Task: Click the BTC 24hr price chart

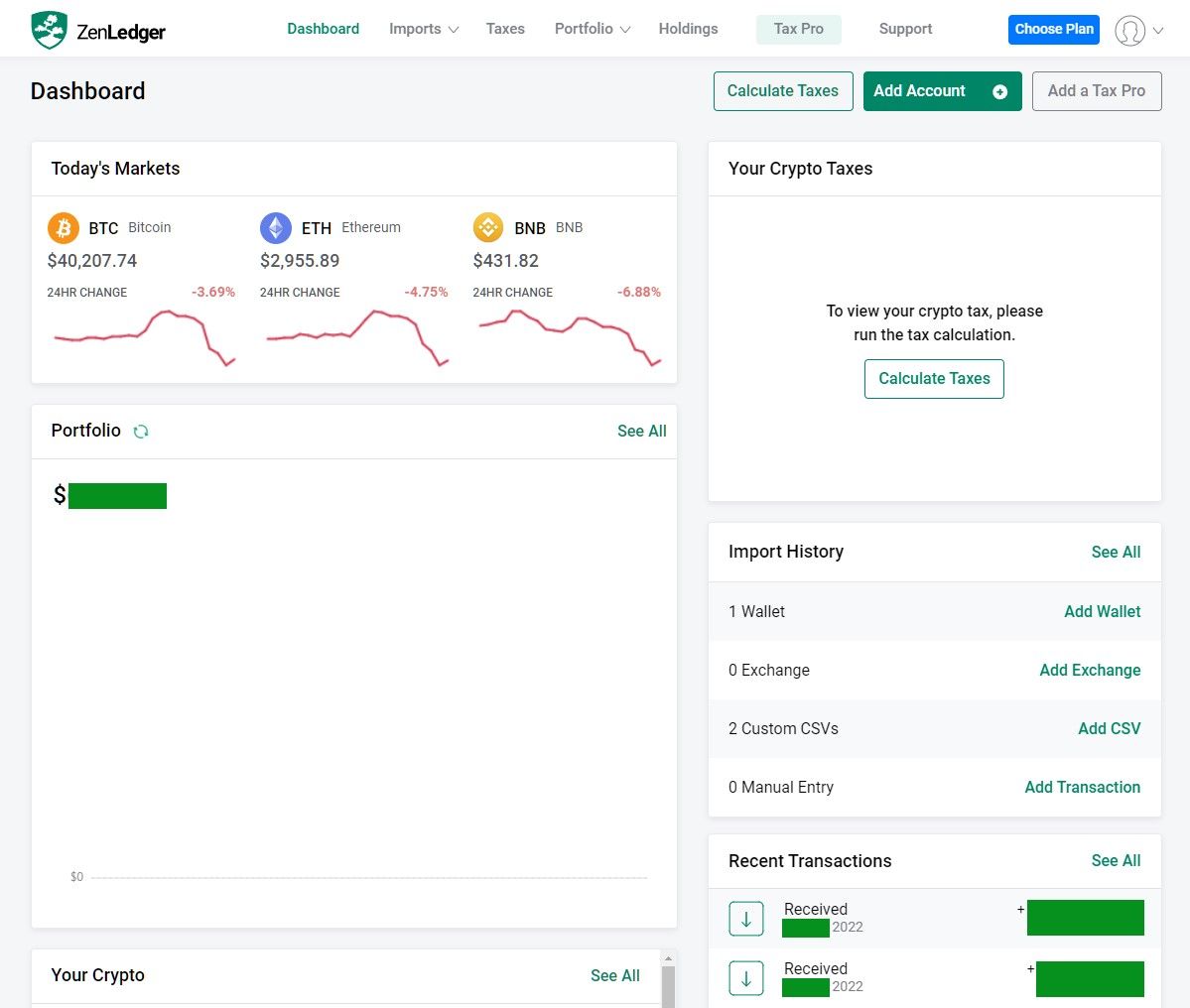Action: (x=144, y=337)
